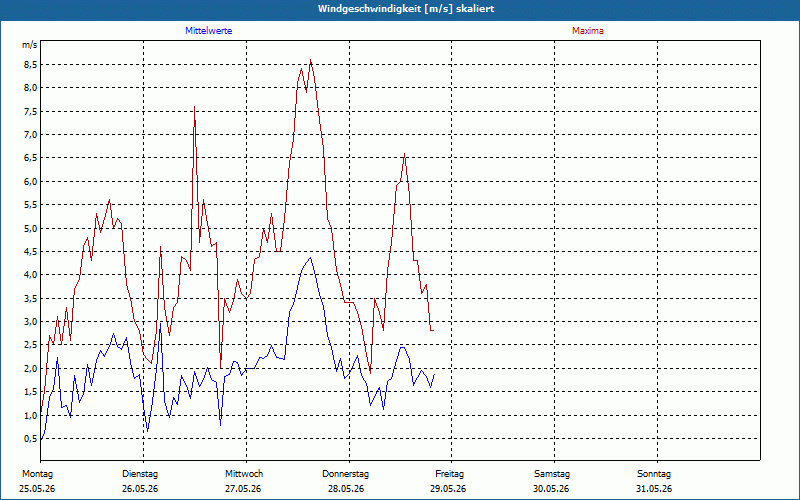Click the date '29.05.26'
The image size is (800, 500).
point(447,489)
